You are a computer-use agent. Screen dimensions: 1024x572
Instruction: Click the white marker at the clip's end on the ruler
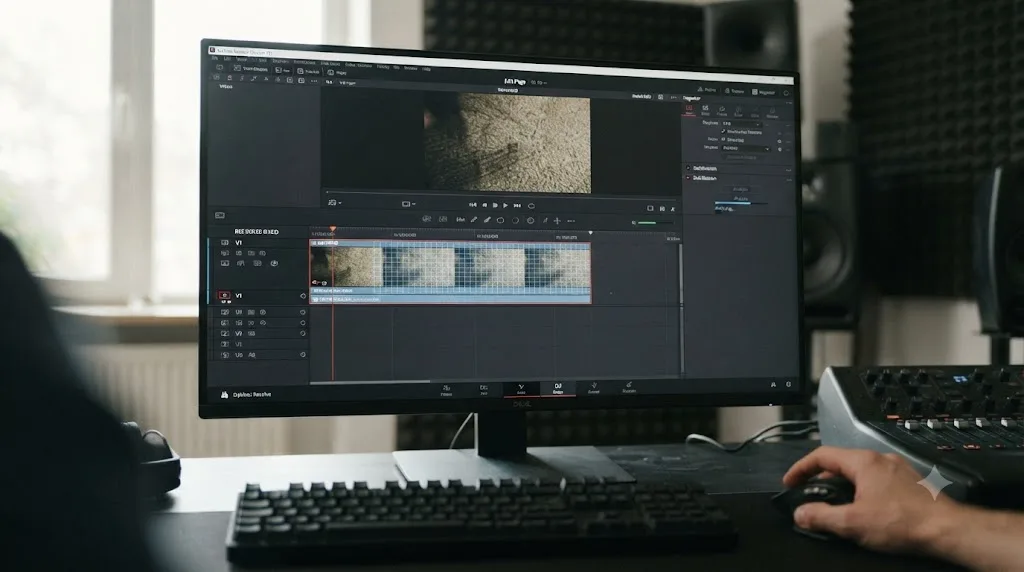tap(590, 232)
